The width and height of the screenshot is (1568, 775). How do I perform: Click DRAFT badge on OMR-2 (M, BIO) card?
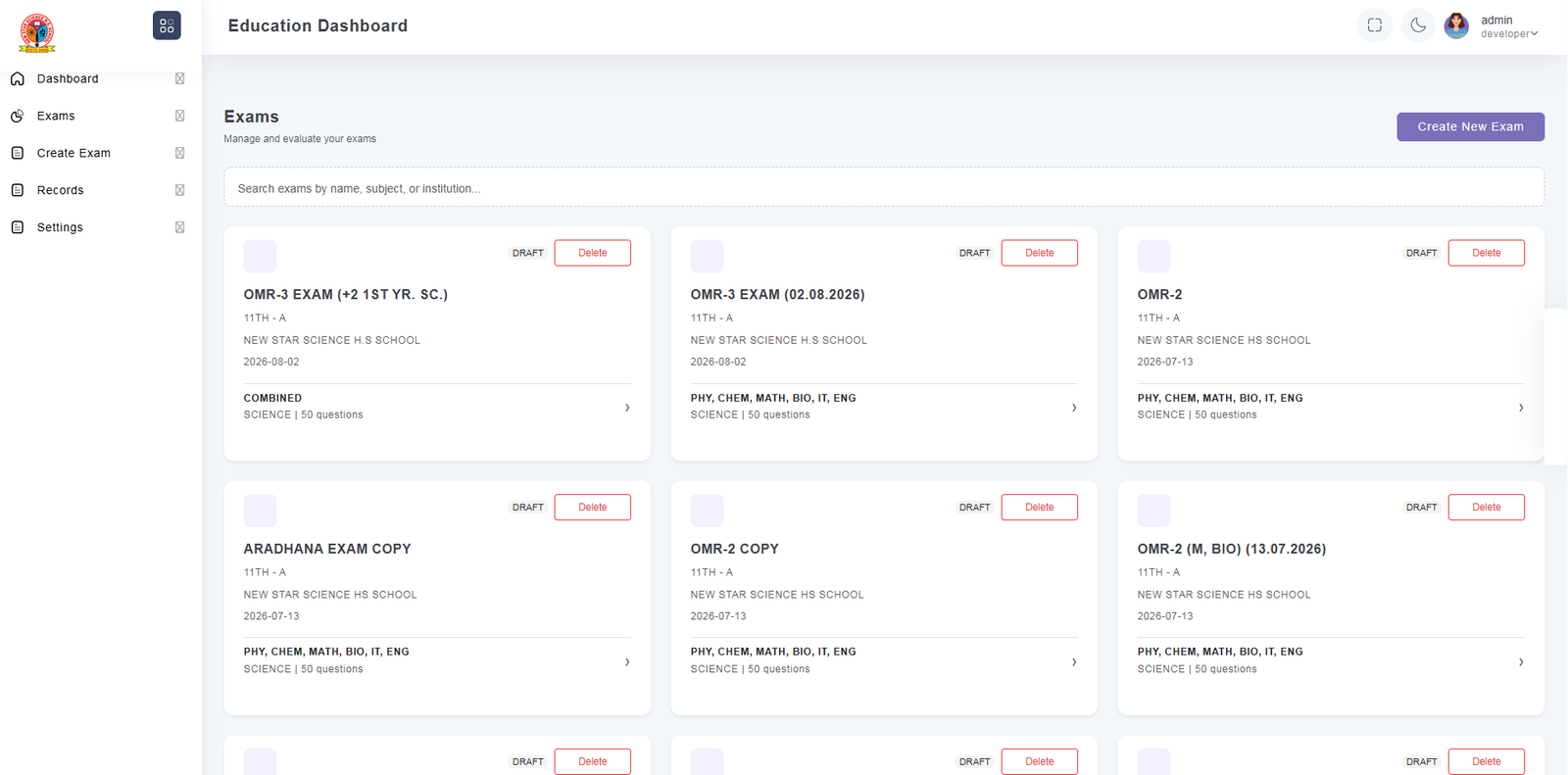[x=1422, y=508]
